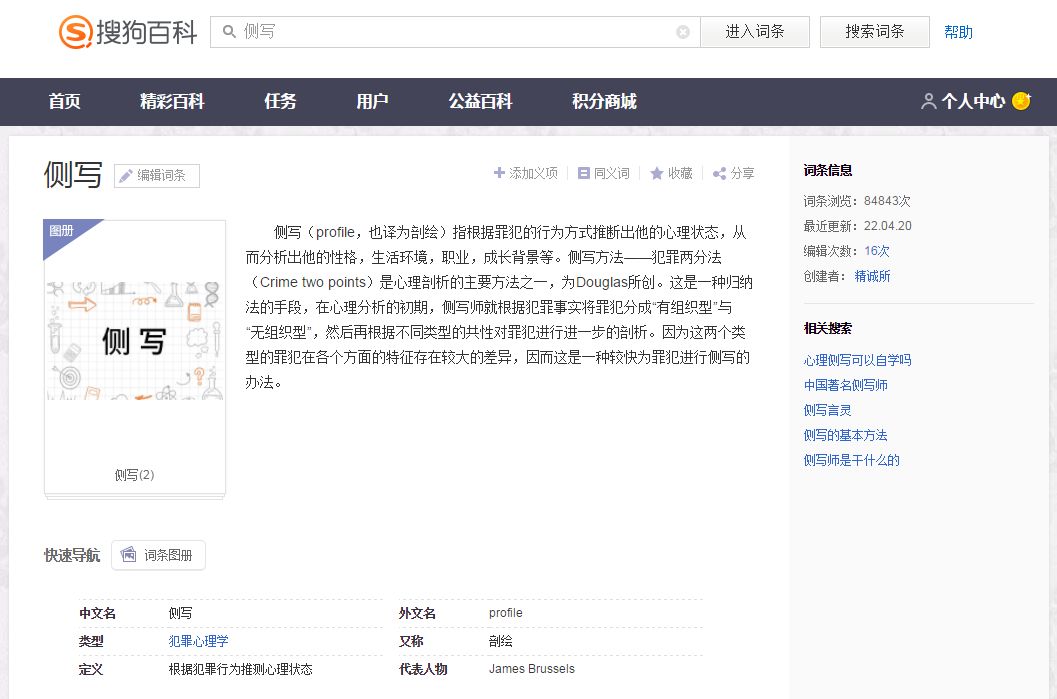Click the album icon in 词条图册 button
Image resolution: width=1057 pixels, height=699 pixels.
[x=128, y=555]
